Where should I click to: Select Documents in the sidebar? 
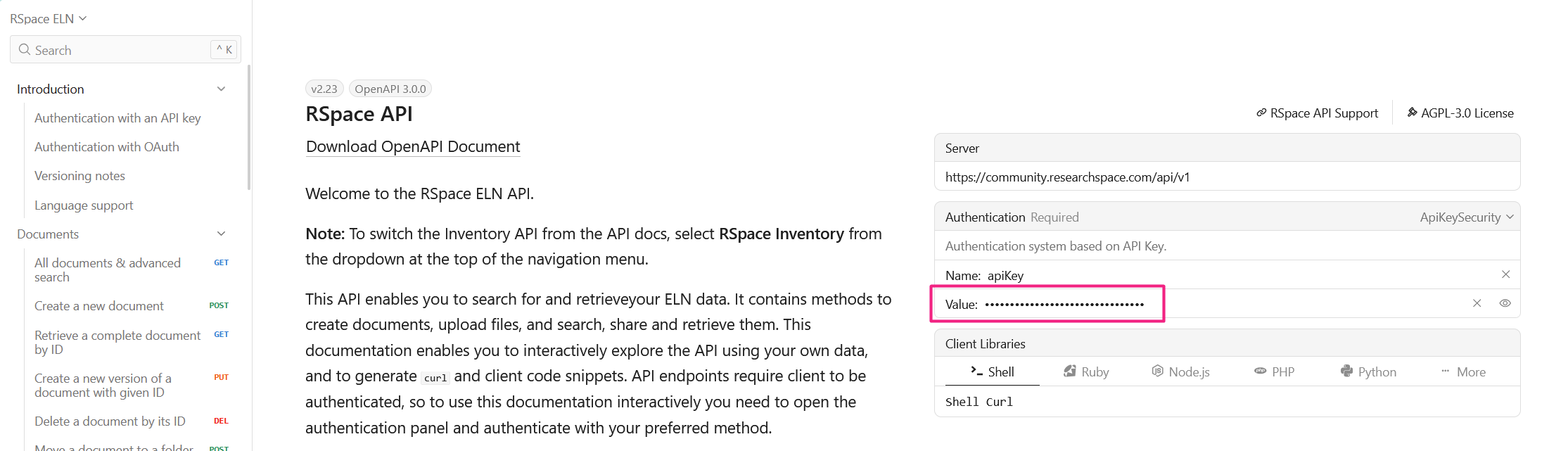(48, 234)
